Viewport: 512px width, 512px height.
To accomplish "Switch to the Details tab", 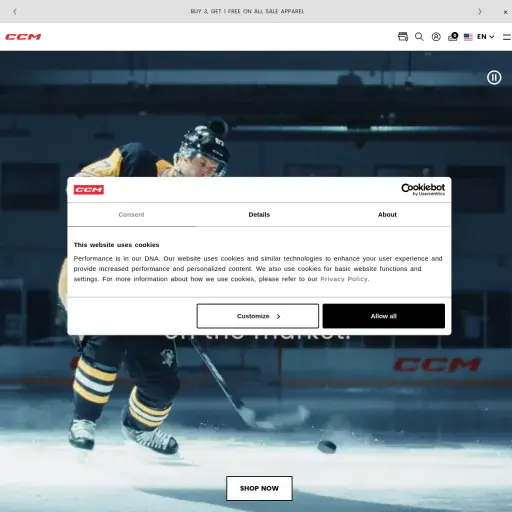I will 259,215.
